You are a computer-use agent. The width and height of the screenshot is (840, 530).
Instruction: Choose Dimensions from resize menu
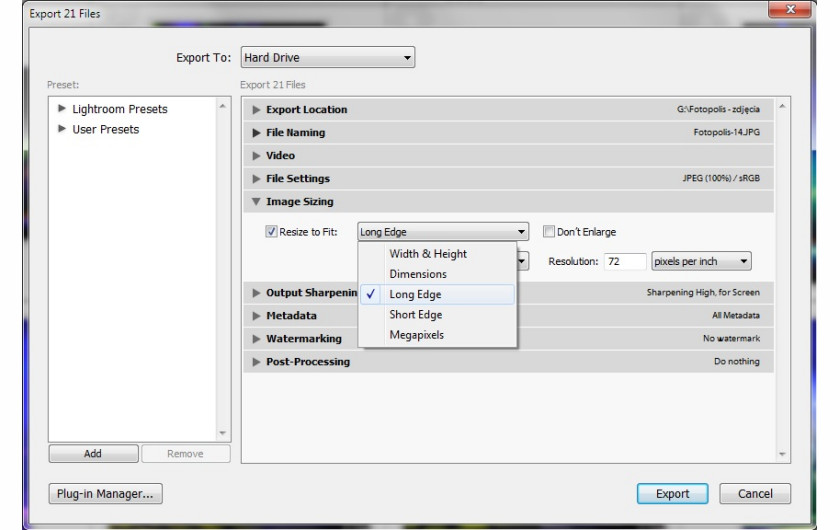click(x=438, y=274)
